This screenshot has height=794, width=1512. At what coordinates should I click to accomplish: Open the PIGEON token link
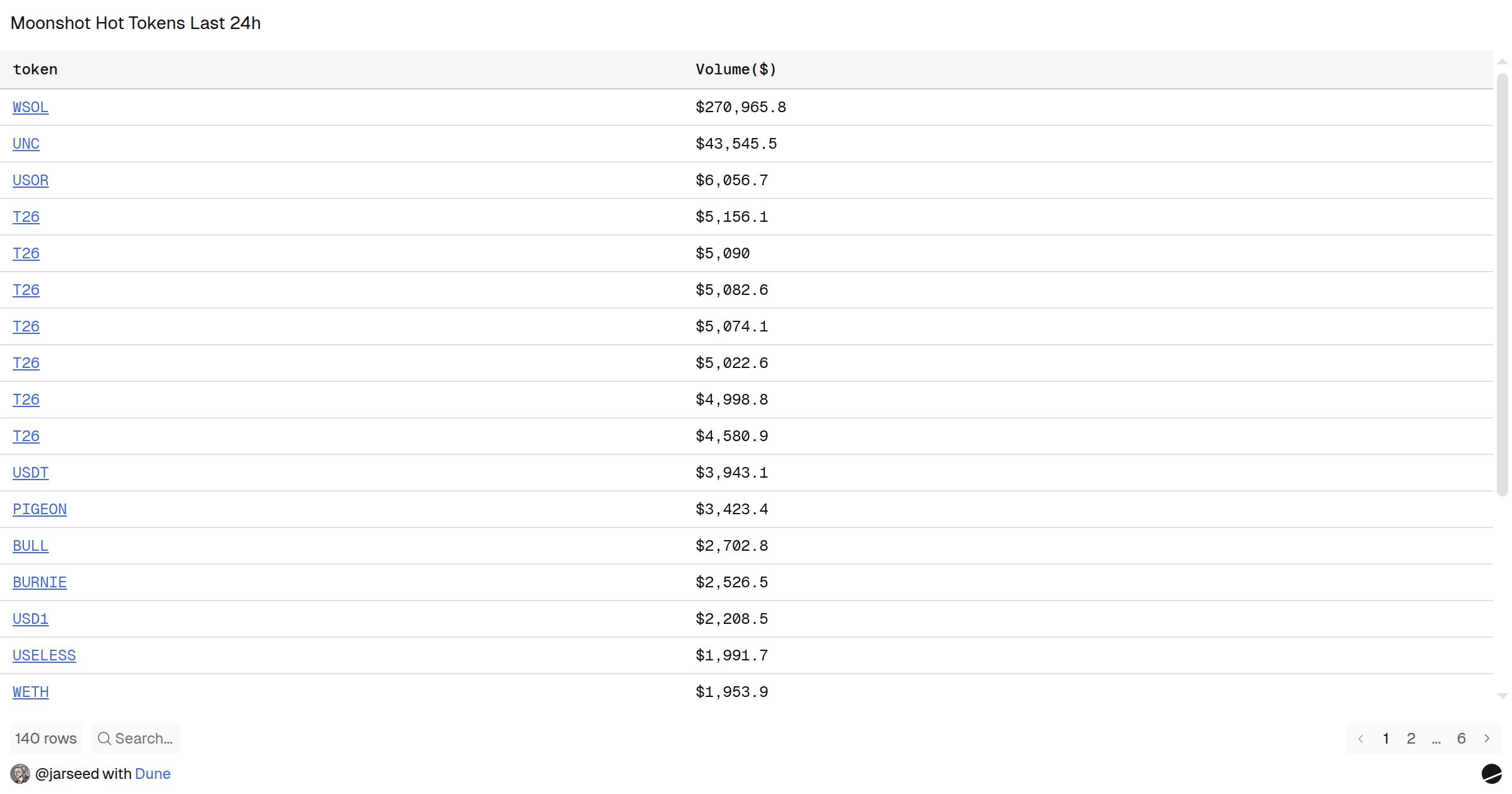(x=40, y=509)
